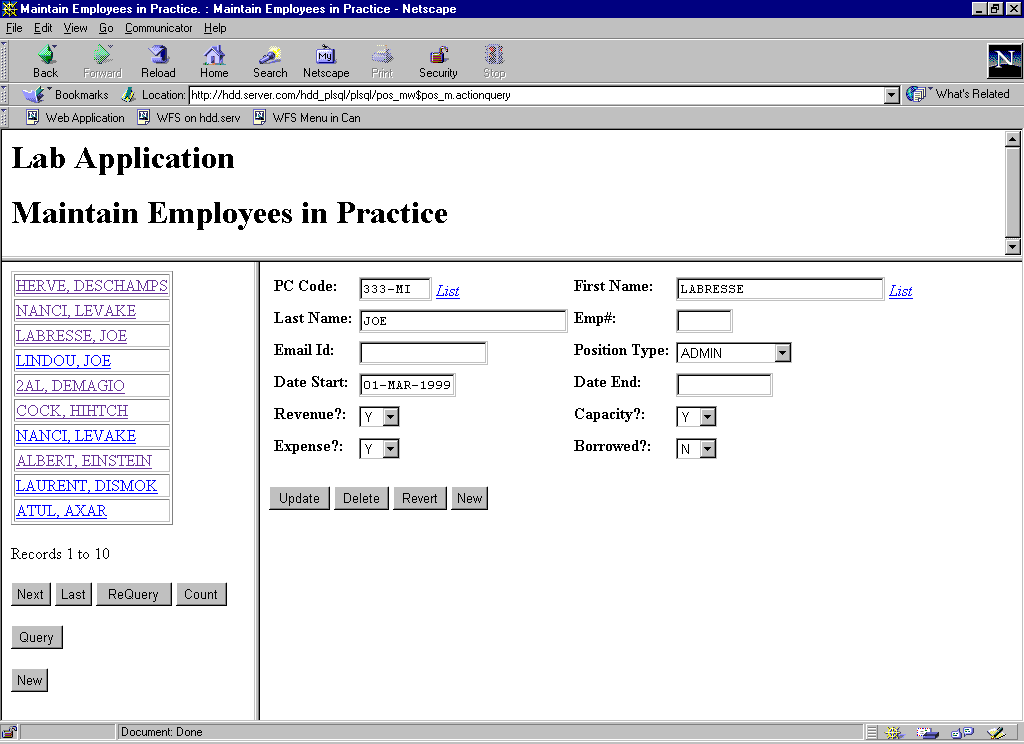Select the LINDOU, JOE employee link
1024x744 pixels.
[x=63, y=361]
